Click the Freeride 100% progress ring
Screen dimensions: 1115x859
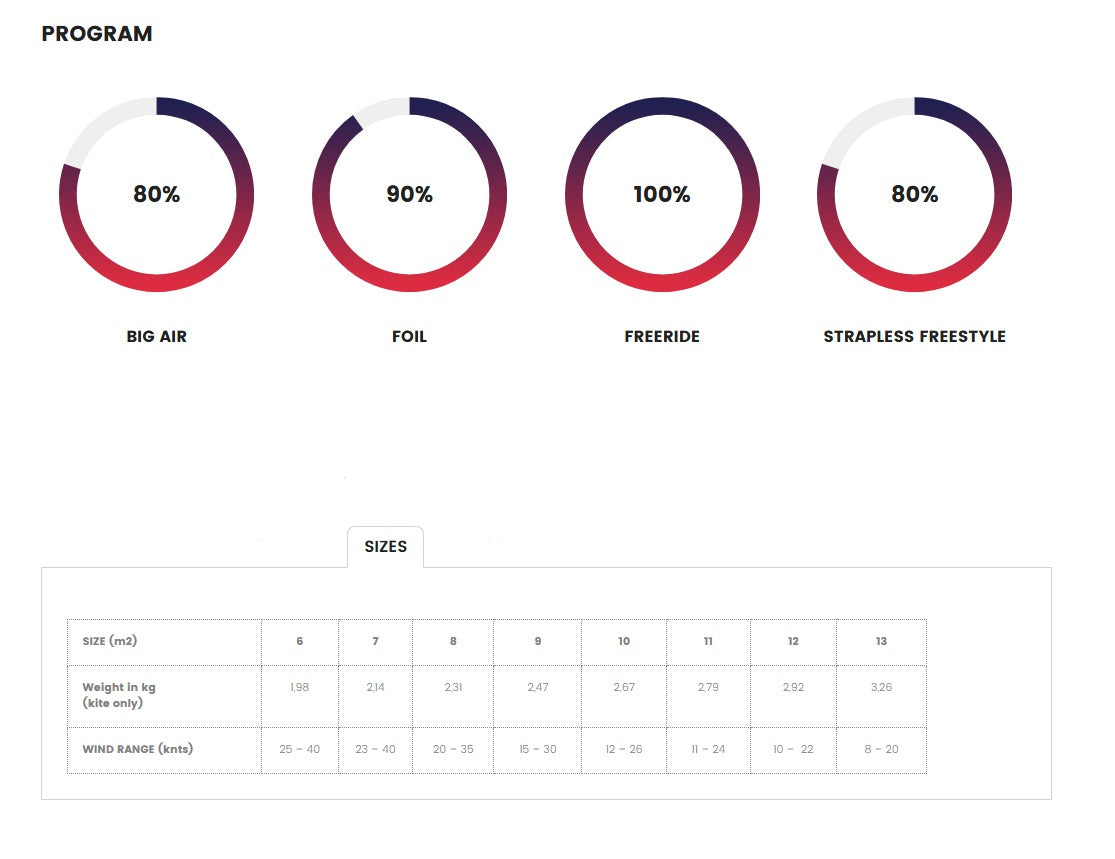point(662,195)
